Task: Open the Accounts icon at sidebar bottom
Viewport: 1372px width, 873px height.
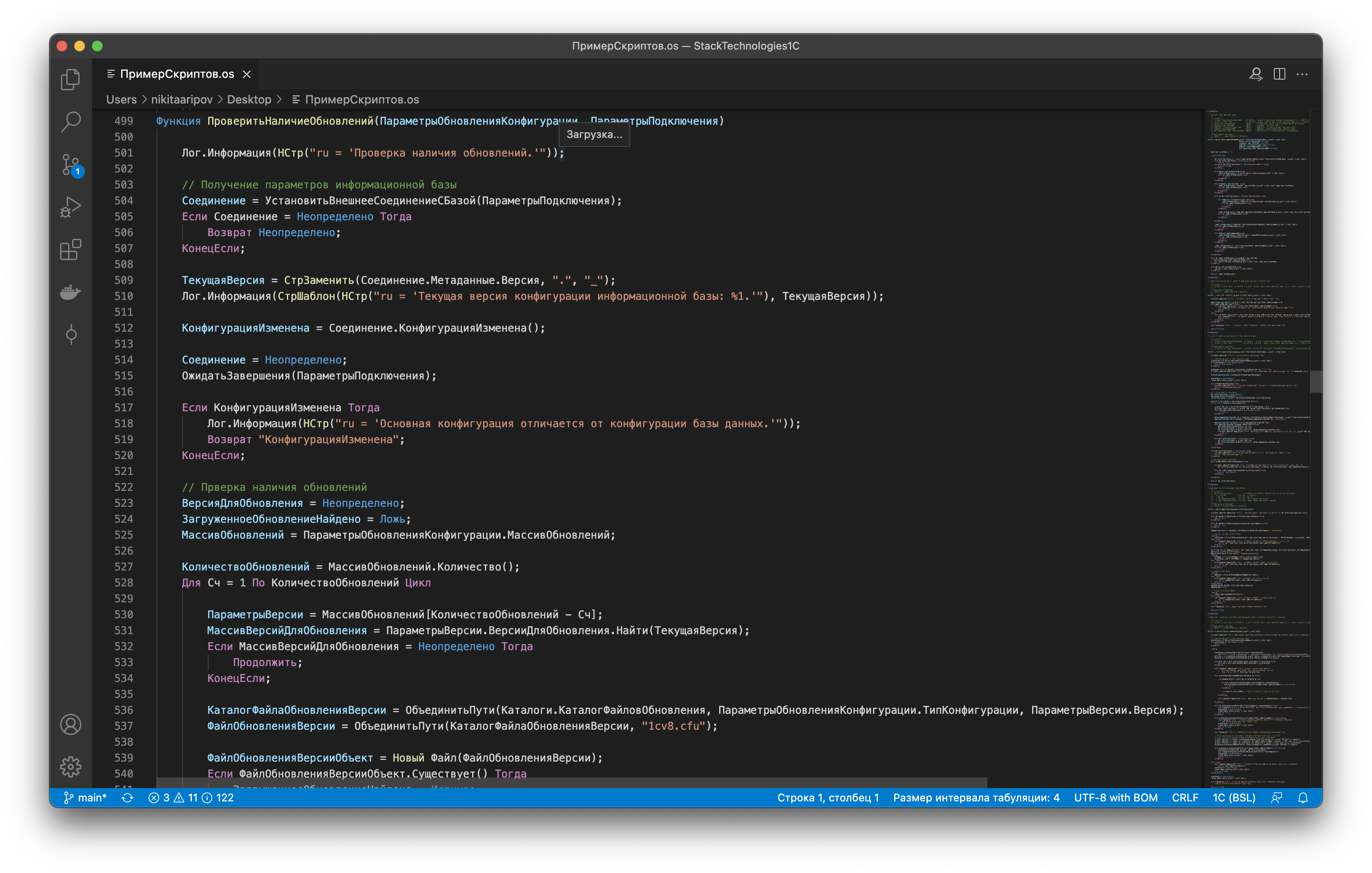Action: tap(70, 724)
